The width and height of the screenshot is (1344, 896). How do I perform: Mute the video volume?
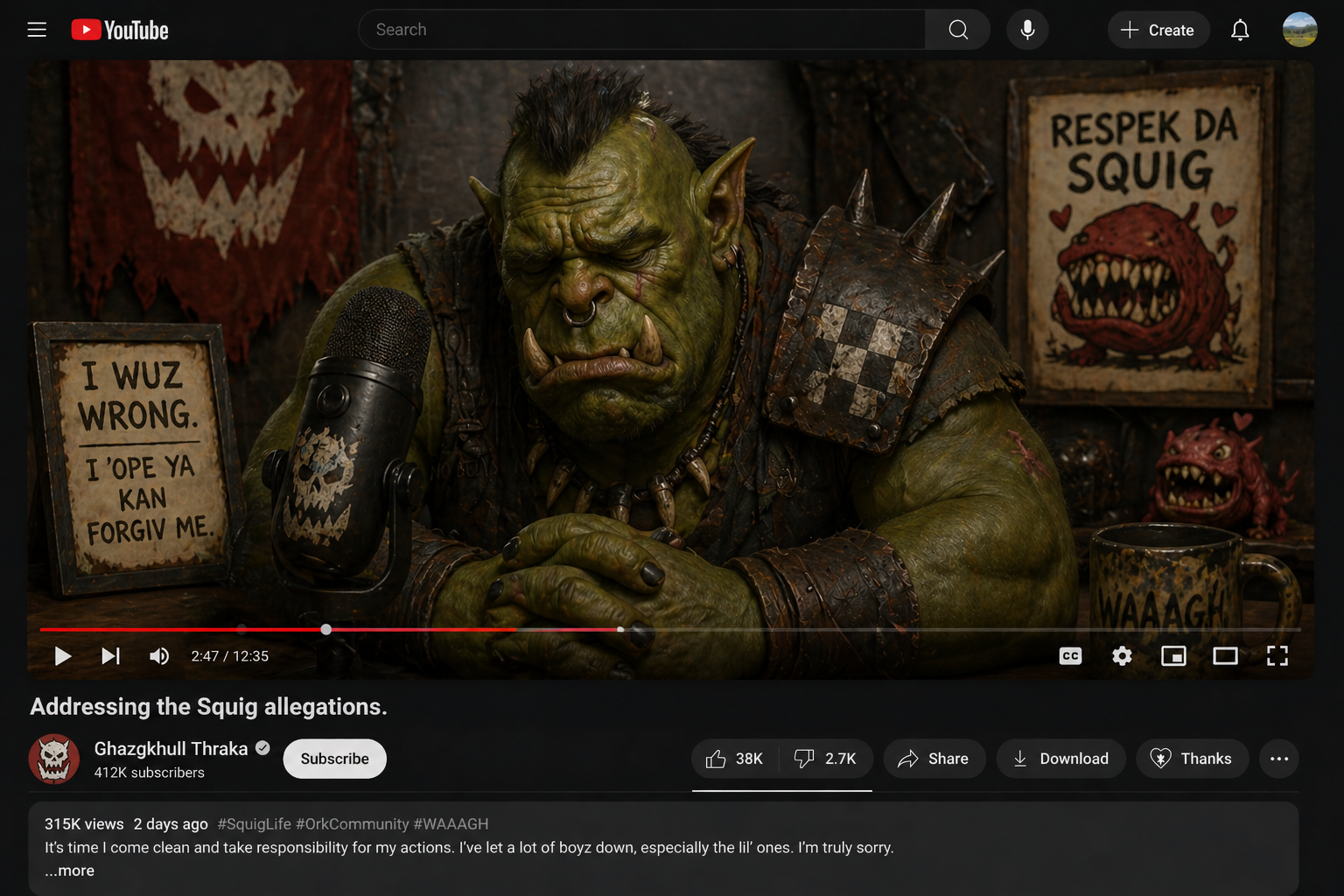pyautogui.click(x=159, y=656)
